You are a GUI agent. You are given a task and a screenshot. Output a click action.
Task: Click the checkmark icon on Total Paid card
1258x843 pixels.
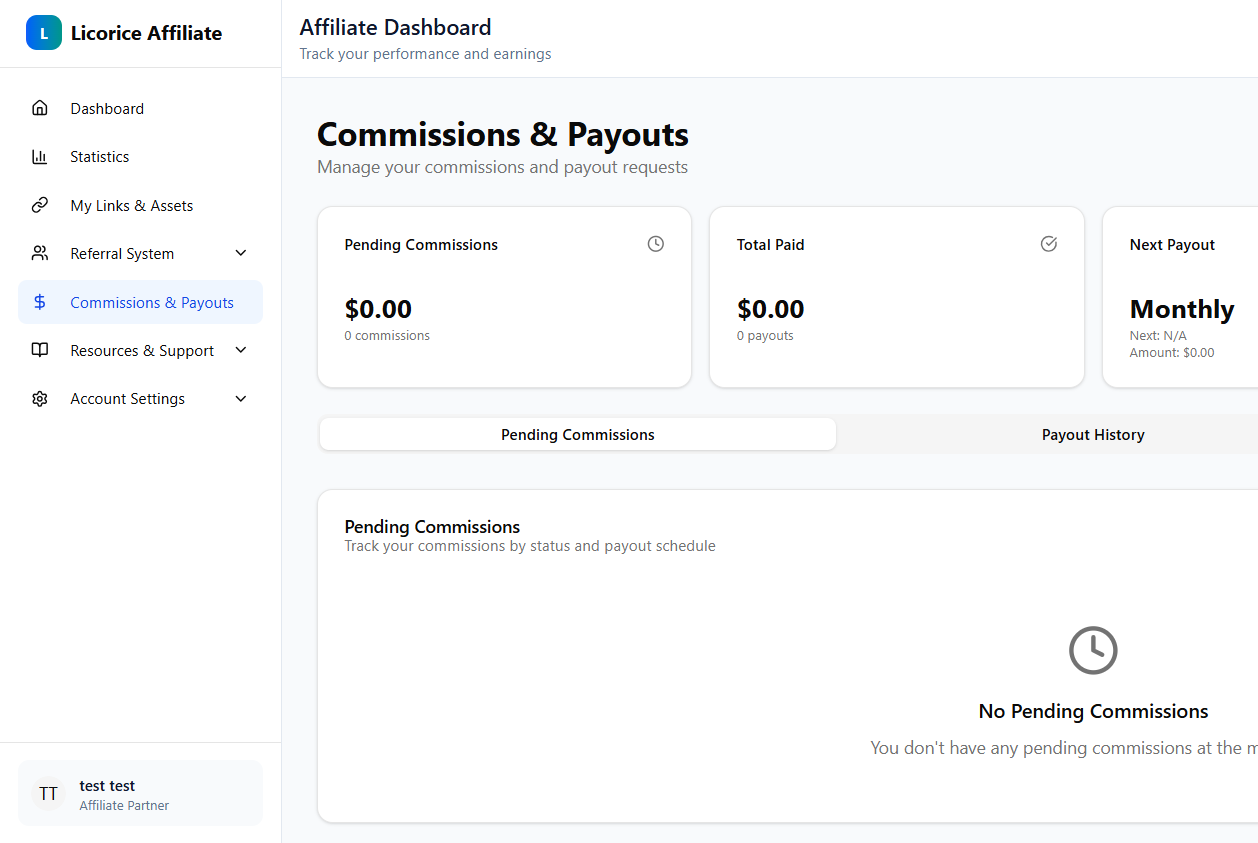[1048, 244]
